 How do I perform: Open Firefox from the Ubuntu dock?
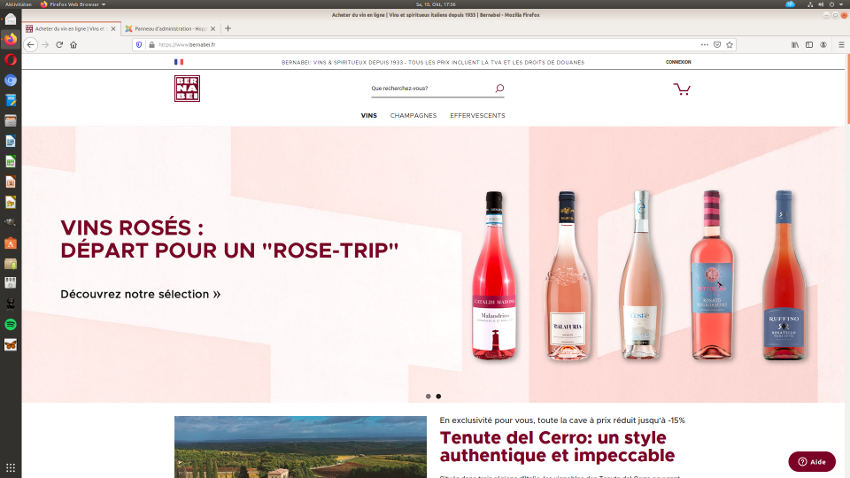coord(10,39)
